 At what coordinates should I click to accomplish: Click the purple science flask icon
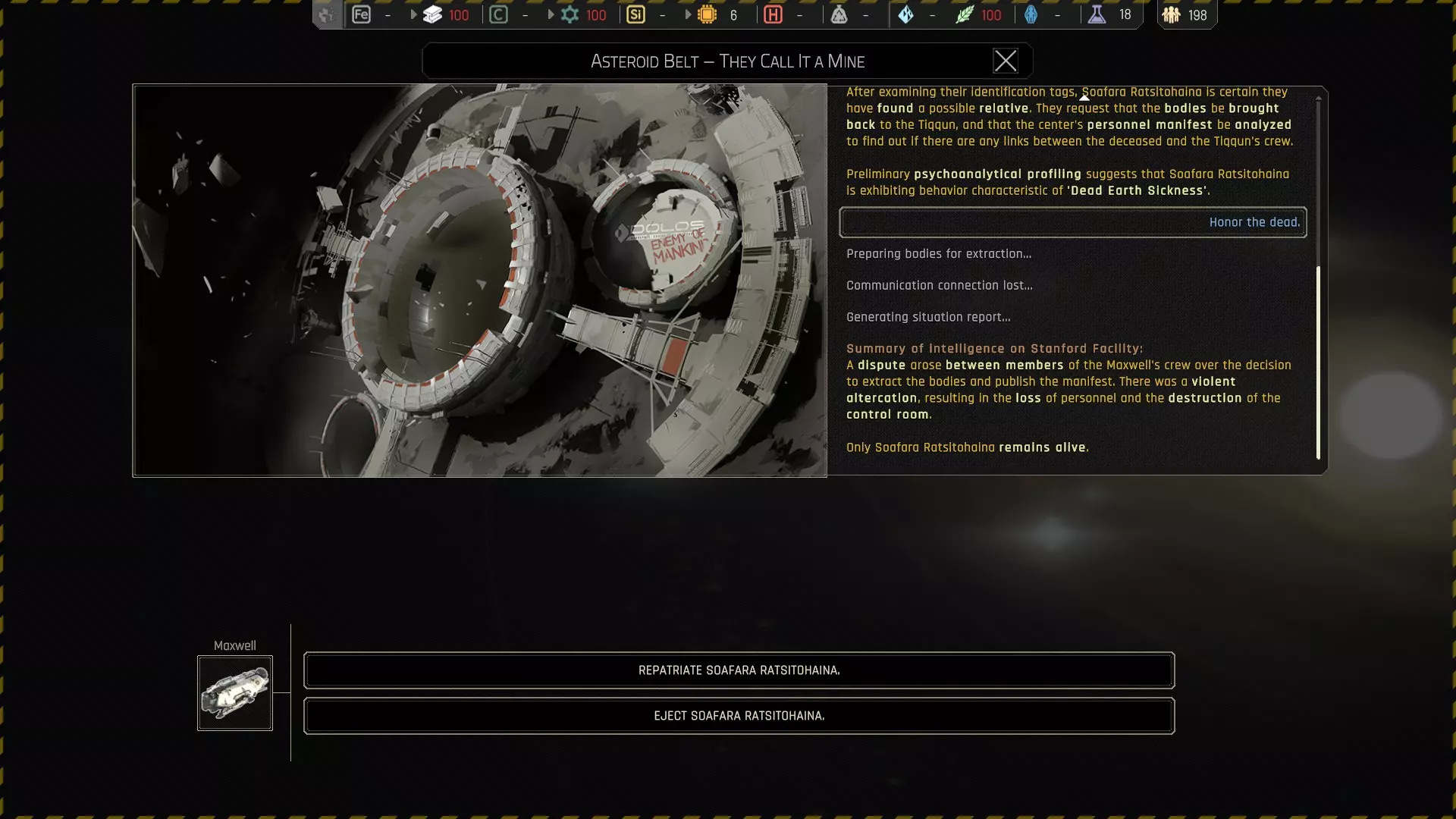(1097, 14)
